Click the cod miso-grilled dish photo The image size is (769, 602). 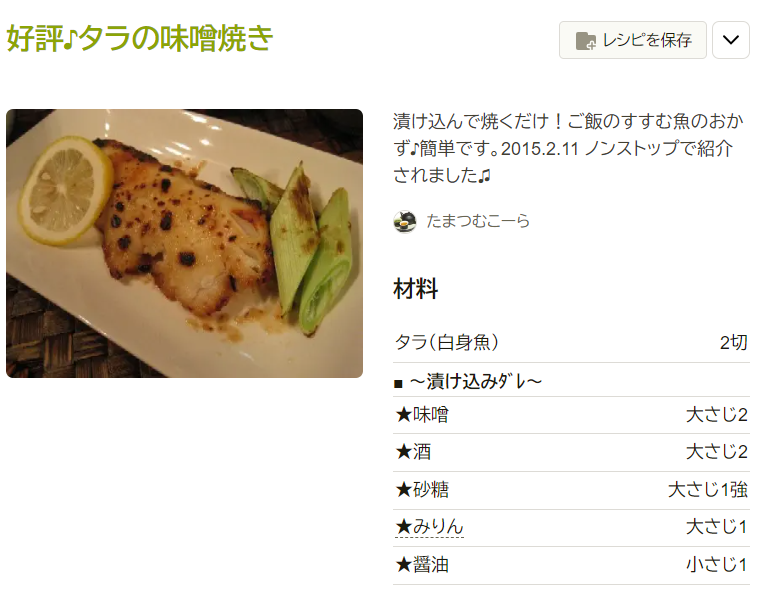[184, 243]
